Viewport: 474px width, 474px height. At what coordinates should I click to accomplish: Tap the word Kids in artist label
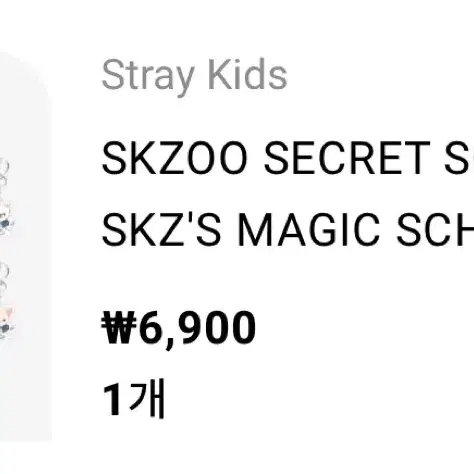coord(247,74)
